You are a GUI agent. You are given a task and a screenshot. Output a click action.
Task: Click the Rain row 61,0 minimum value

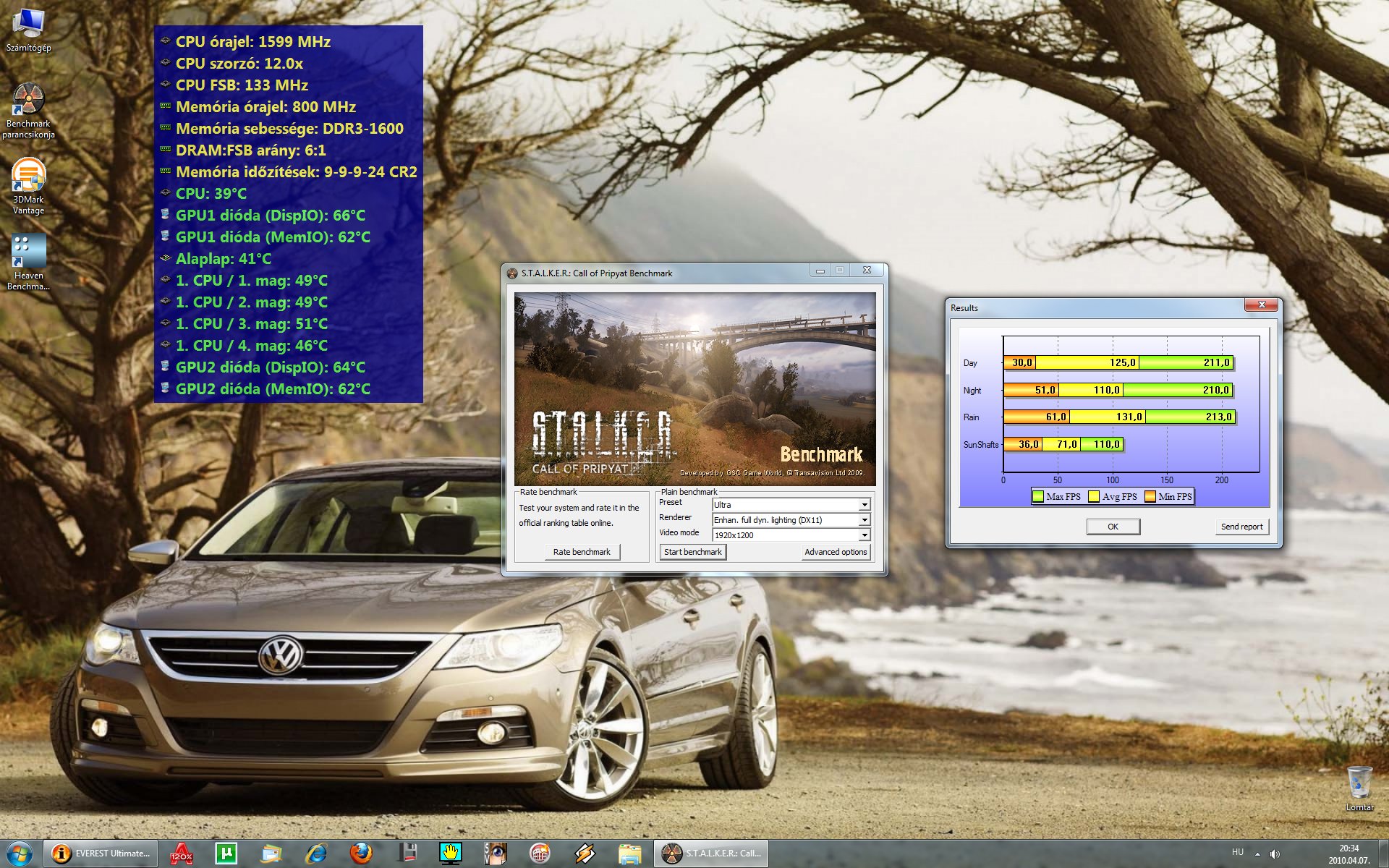click(x=1055, y=417)
